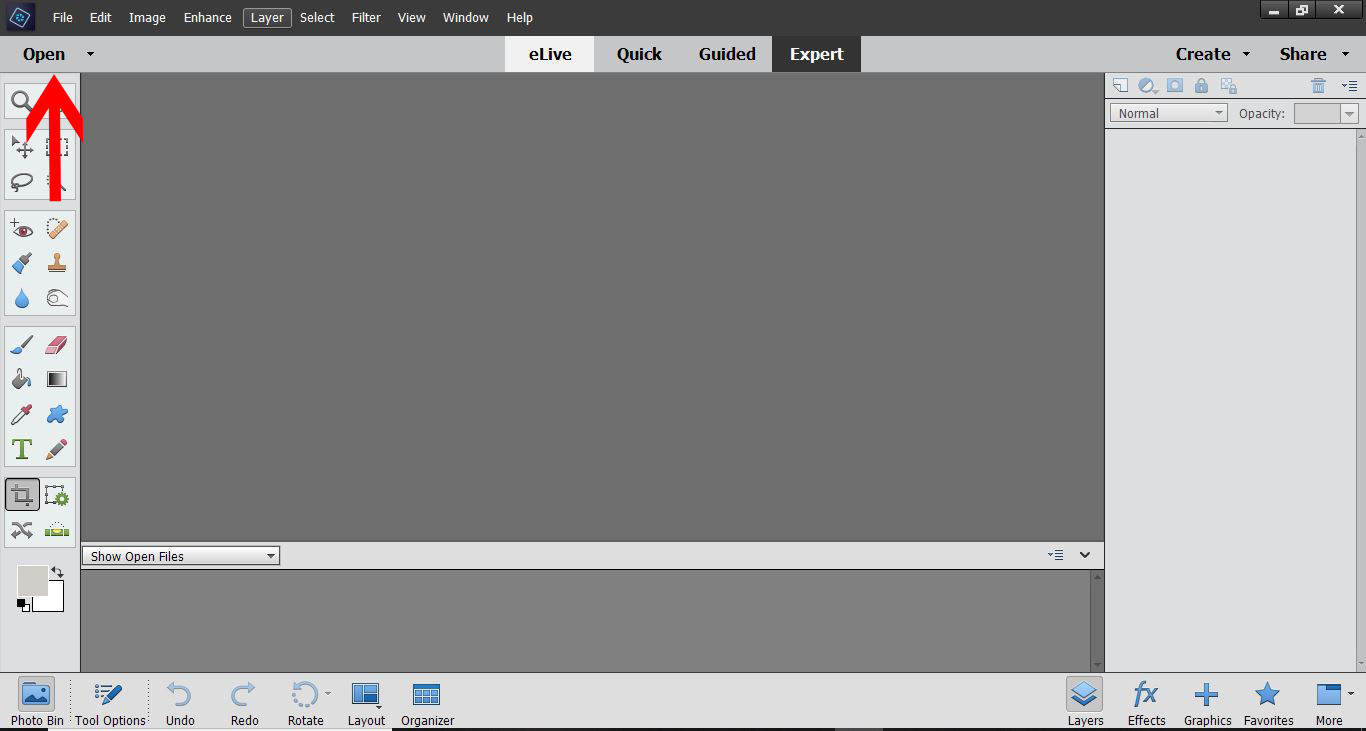Show the Favorites panel
Viewport: 1366px width, 731px height.
pos(1268,702)
